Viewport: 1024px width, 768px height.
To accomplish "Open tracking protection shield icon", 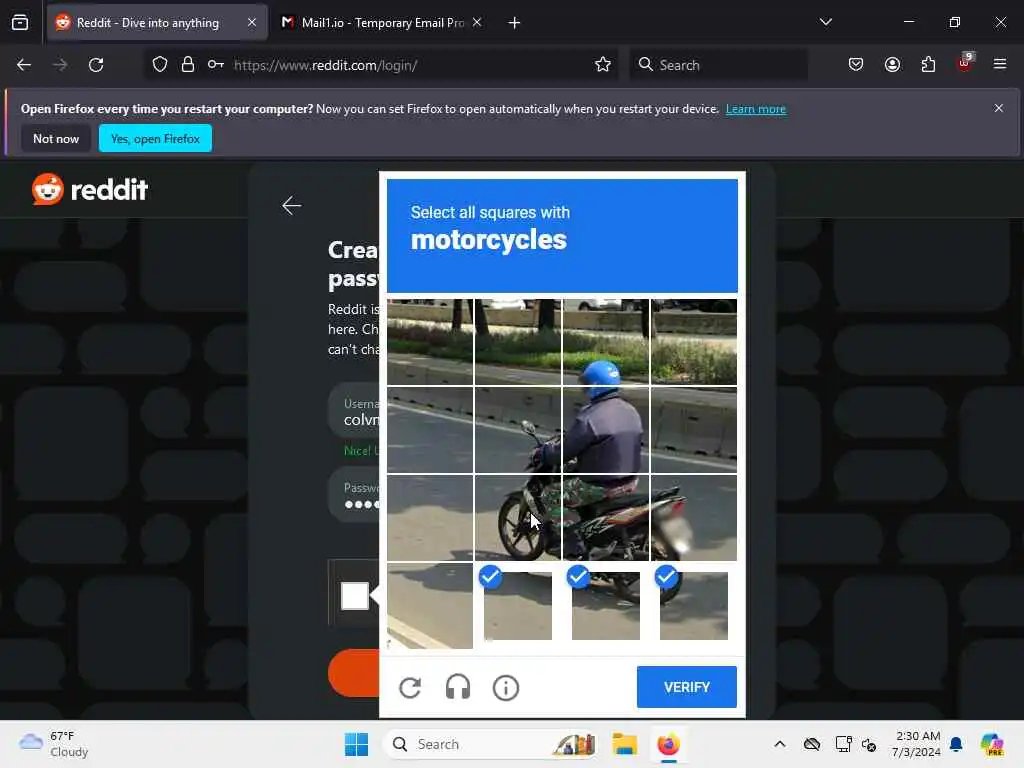I will pos(160,65).
